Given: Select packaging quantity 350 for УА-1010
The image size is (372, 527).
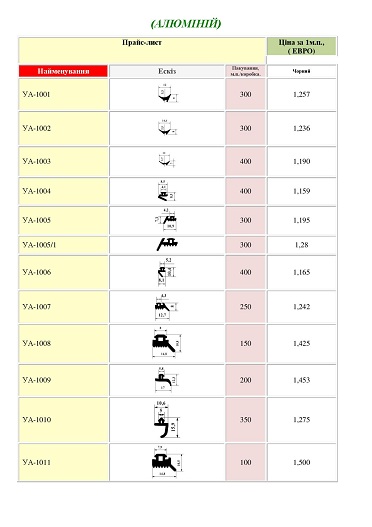Looking at the screenshot, I should pos(245,420).
